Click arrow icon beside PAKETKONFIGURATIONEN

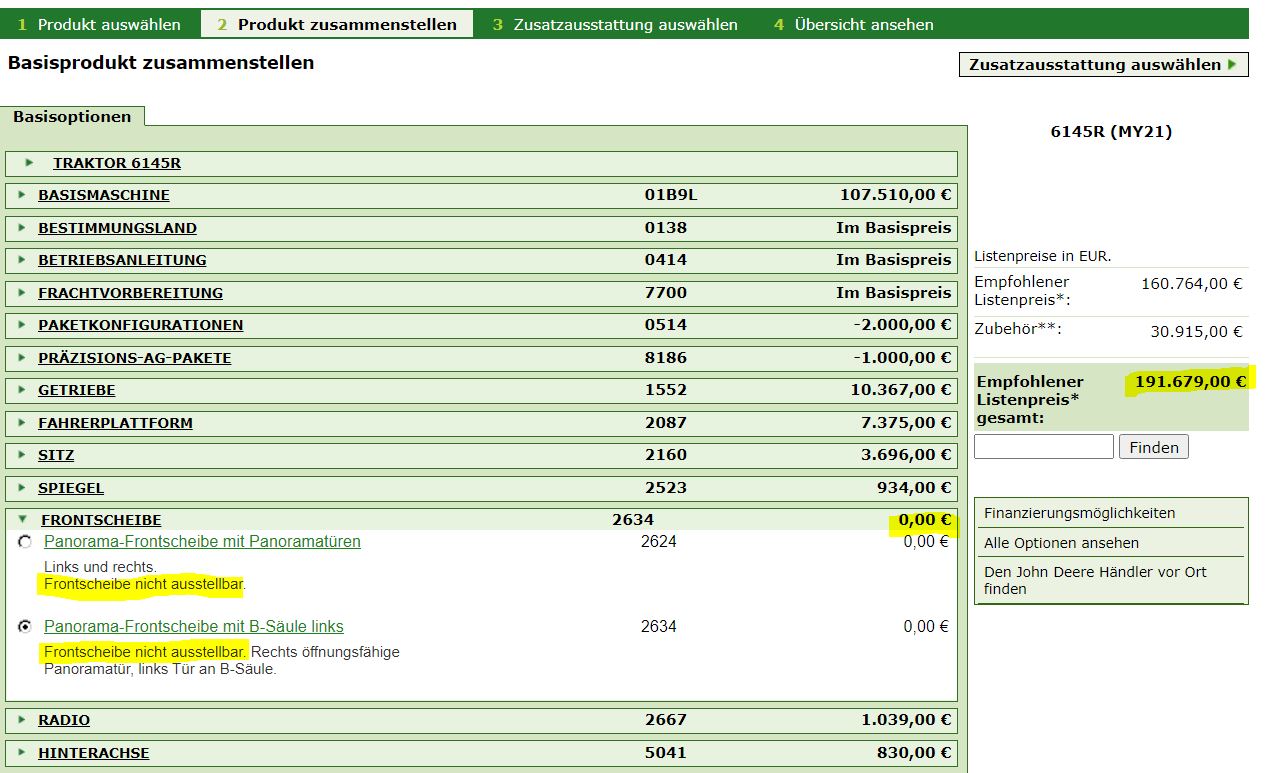pyautogui.click(x=22, y=325)
